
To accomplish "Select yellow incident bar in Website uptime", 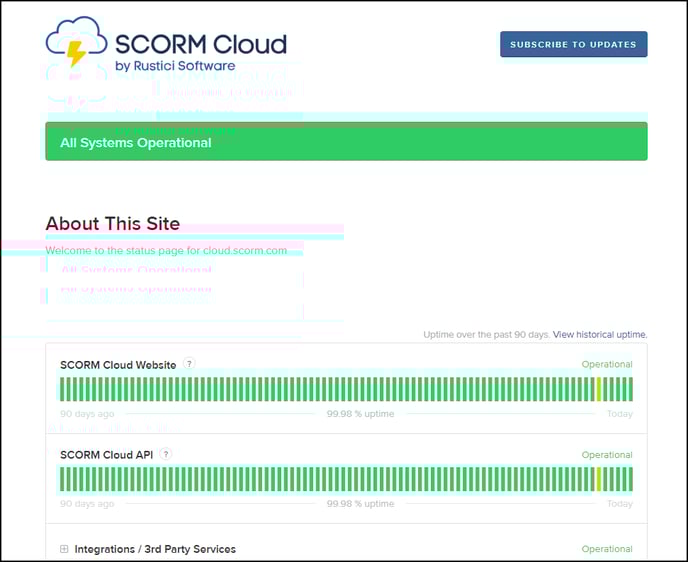I will (x=598, y=389).
